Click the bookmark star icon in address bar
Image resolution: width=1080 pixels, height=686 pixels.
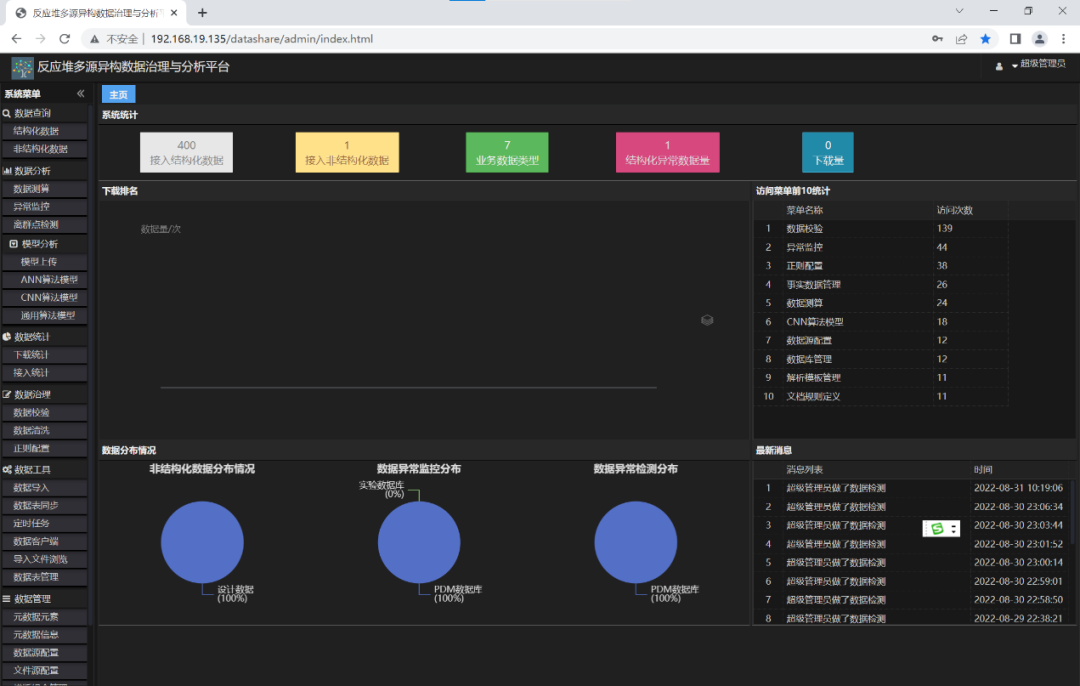click(x=986, y=39)
